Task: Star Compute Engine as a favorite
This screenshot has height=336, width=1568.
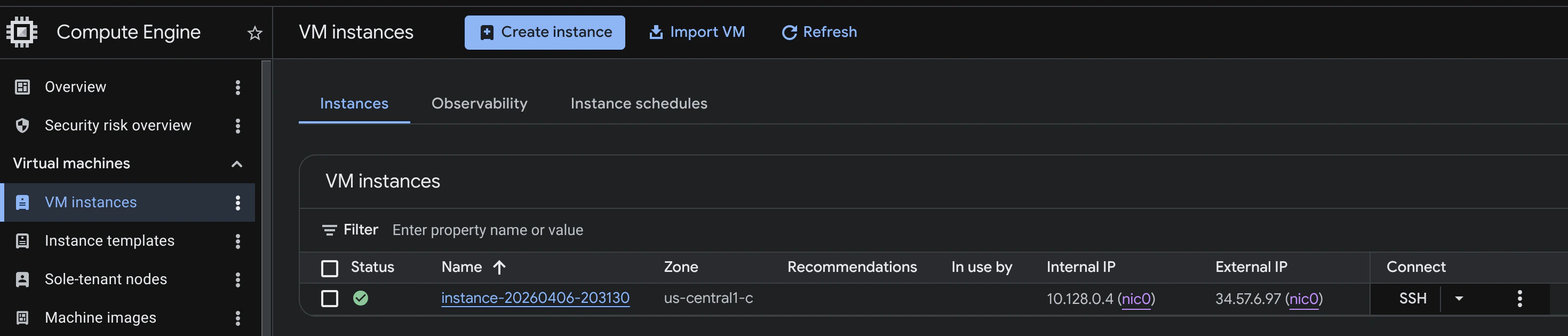Action: 255,33
